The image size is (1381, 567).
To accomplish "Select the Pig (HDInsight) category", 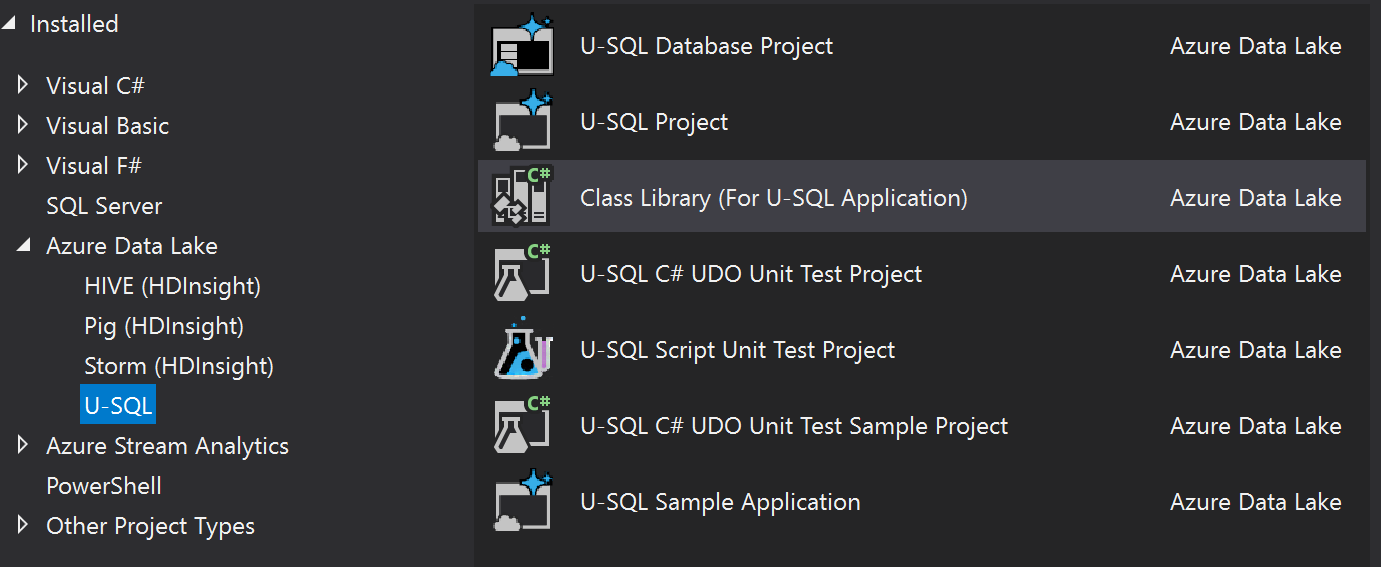I will click(164, 326).
